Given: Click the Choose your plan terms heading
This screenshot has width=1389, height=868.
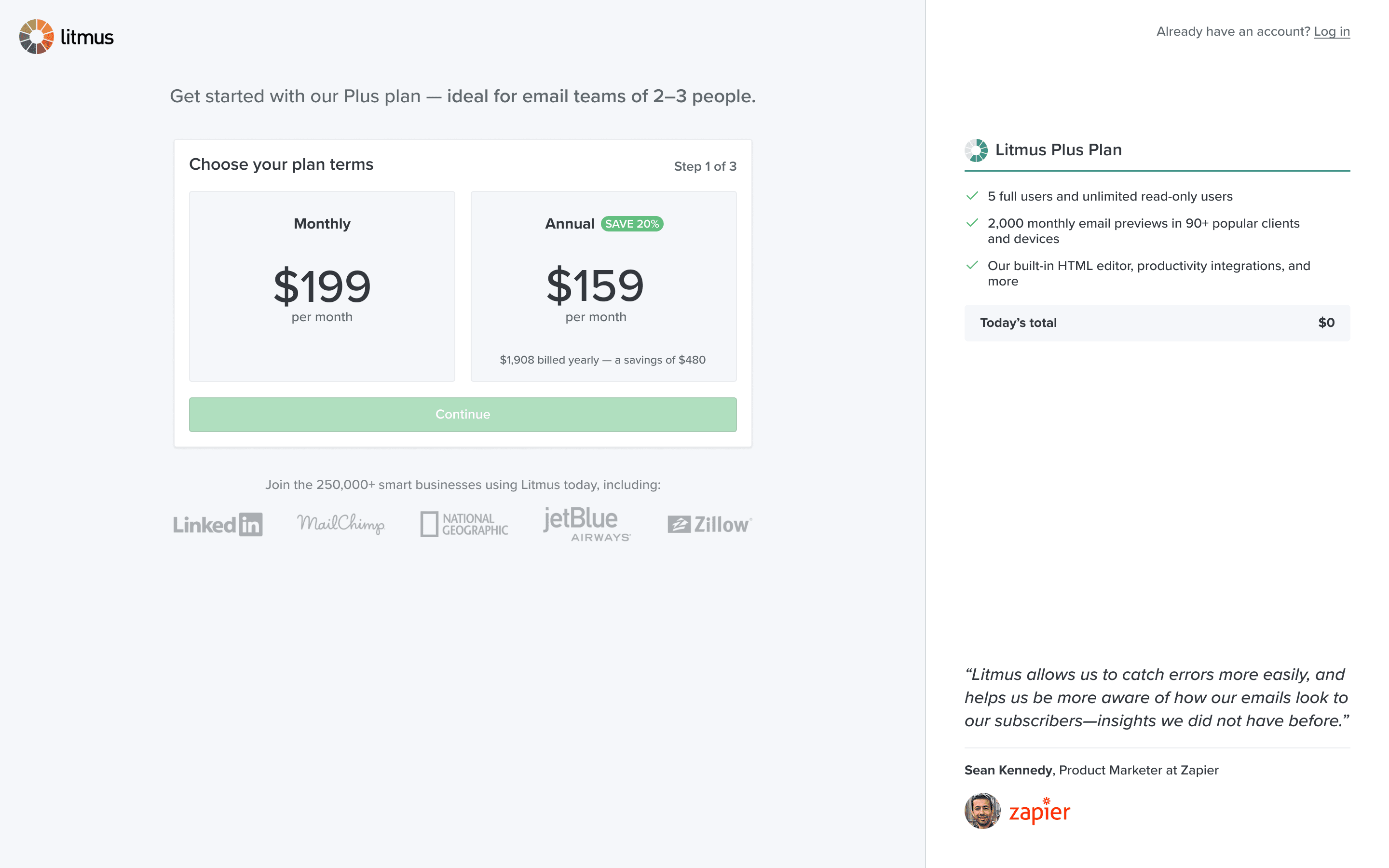Looking at the screenshot, I should click(281, 165).
